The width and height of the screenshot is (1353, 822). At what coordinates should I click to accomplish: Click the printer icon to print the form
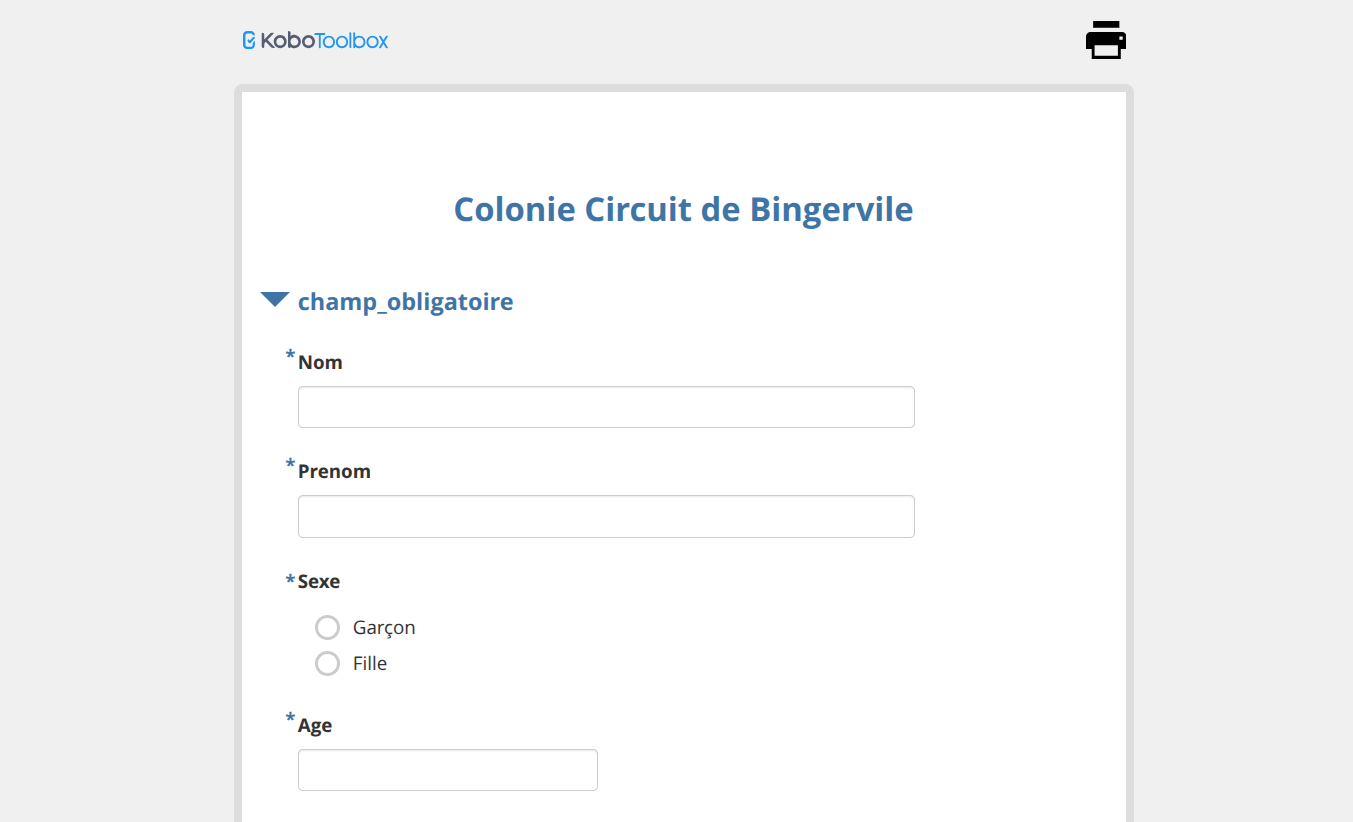(1105, 40)
